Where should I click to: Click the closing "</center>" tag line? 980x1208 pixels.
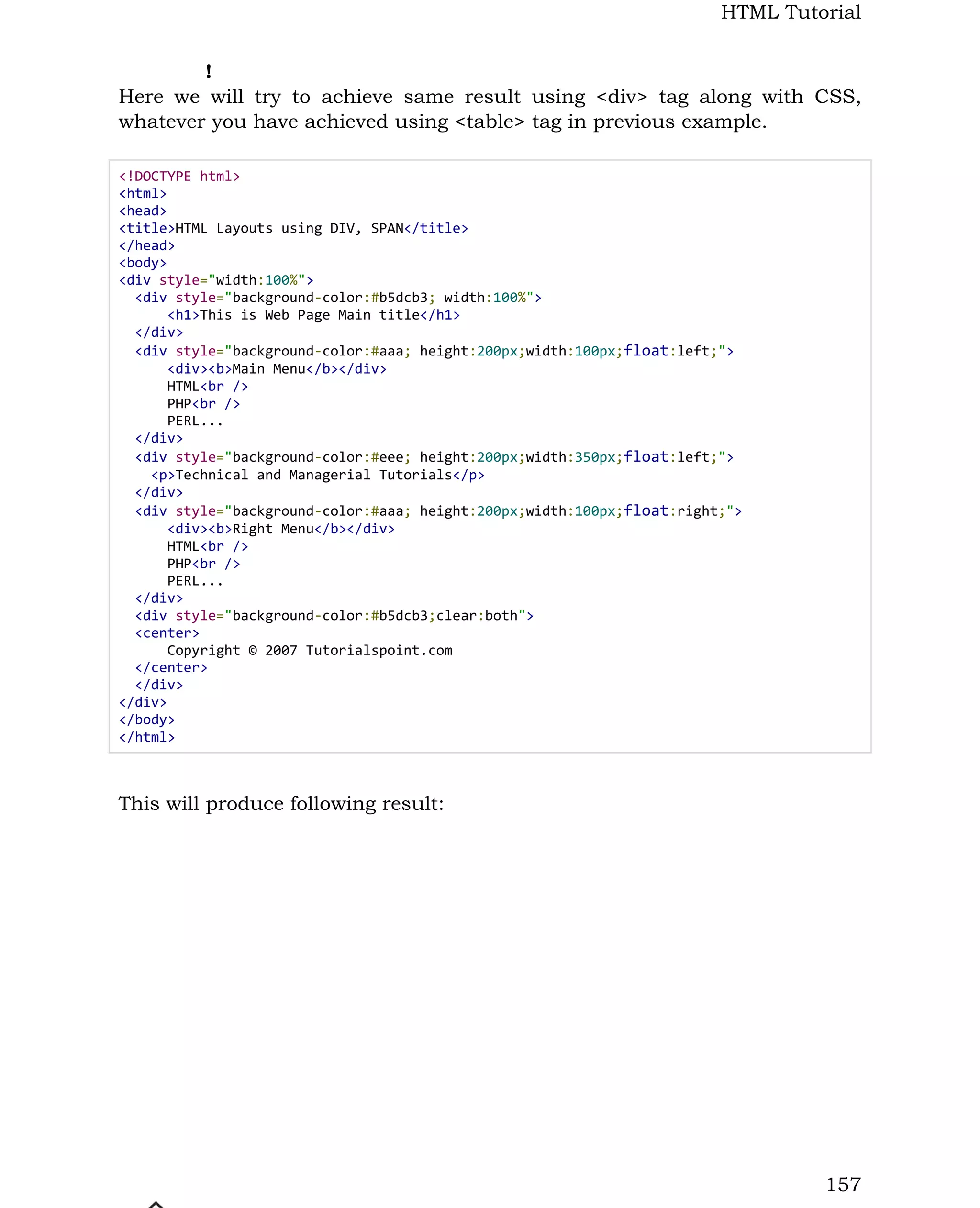(x=172, y=668)
